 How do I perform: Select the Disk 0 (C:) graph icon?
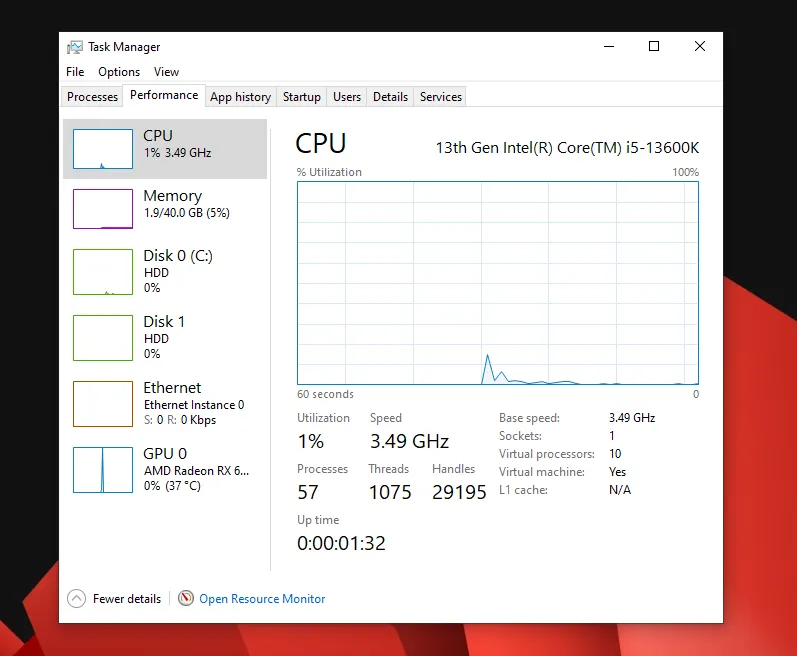click(x=103, y=272)
